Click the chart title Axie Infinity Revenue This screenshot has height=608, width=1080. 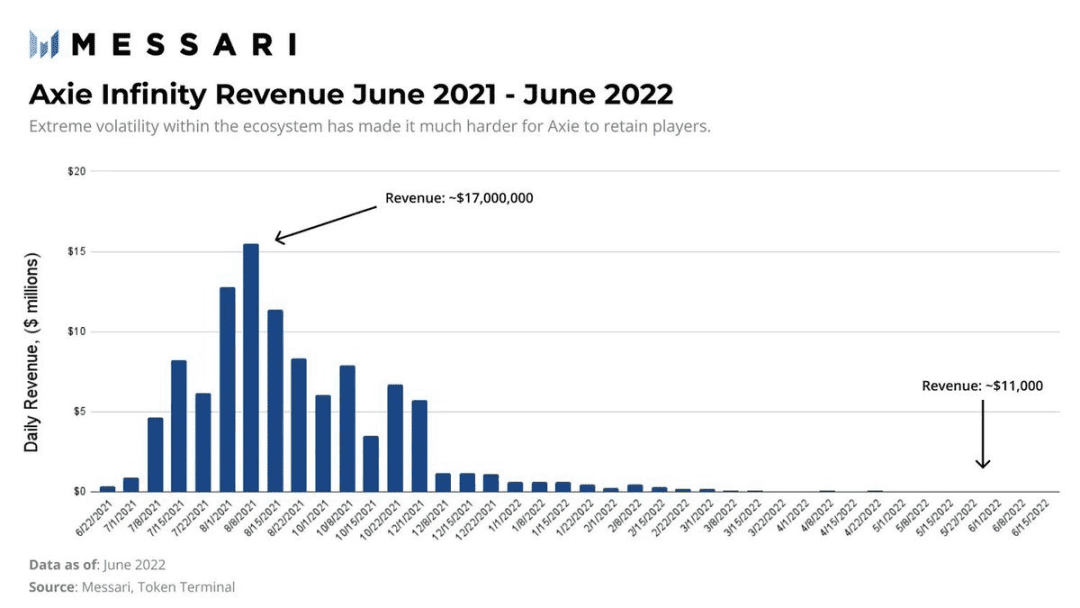(x=351, y=94)
